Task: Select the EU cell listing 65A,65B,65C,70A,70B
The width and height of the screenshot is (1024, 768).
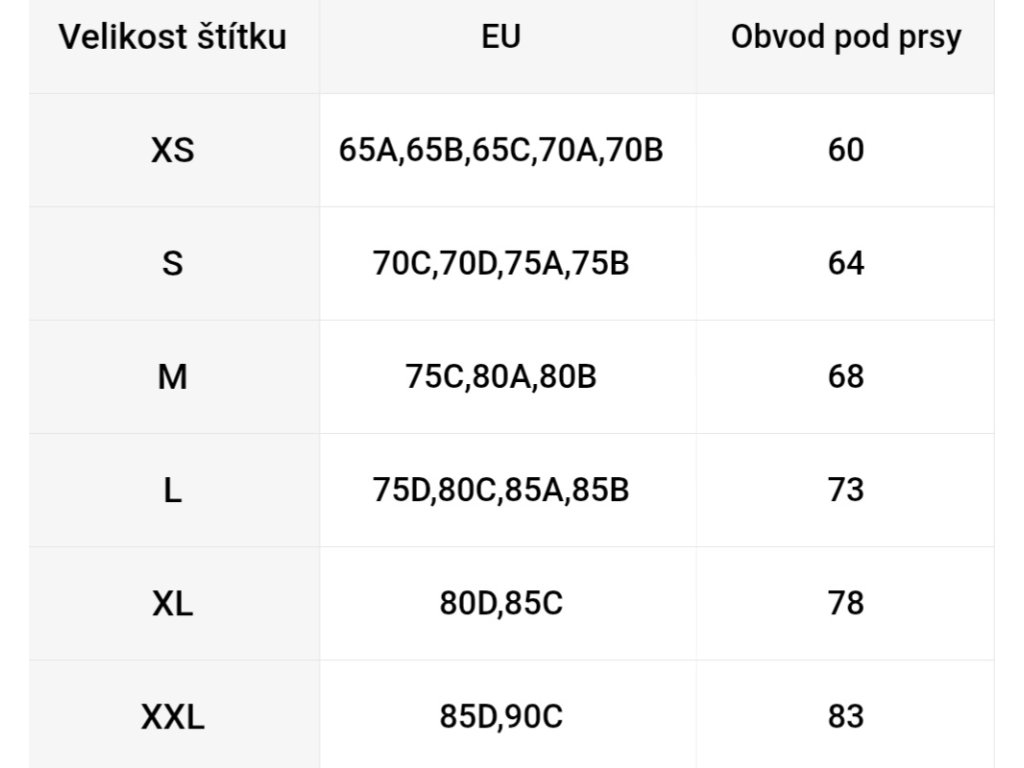Action: point(501,151)
